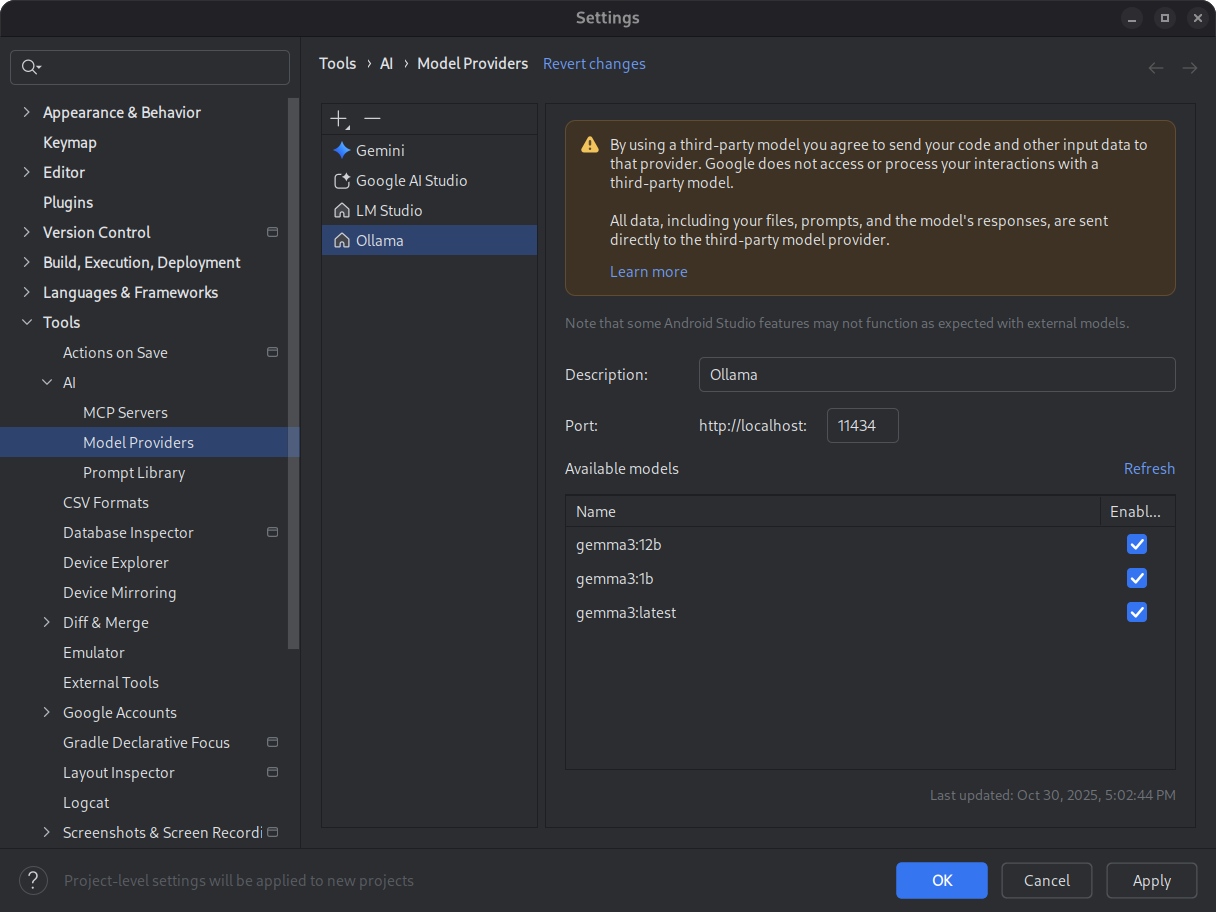Add a new model provider
Image resolution: width=1216 pixels, height=912 pixels.
tap(338, 118)
